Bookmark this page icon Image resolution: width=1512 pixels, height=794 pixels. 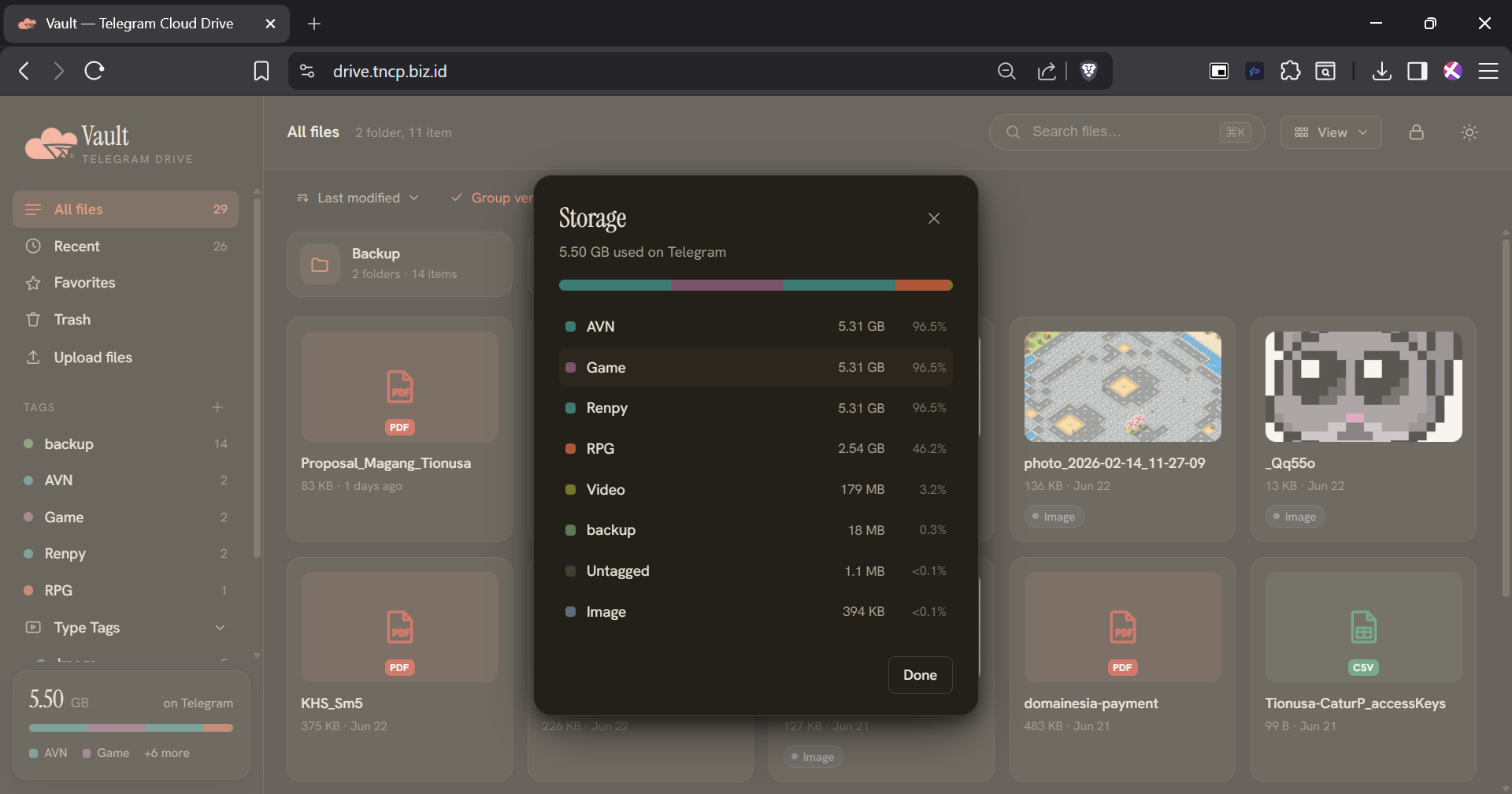coord(261,71)
